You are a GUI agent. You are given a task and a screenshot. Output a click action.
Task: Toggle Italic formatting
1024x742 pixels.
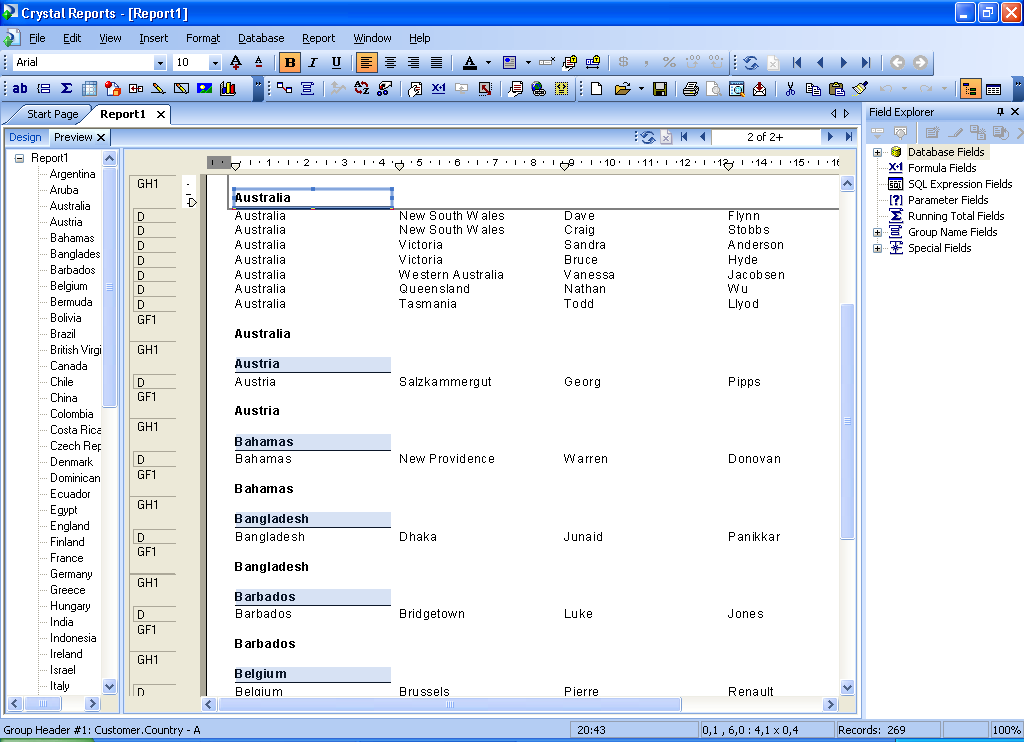coord(313,63)
